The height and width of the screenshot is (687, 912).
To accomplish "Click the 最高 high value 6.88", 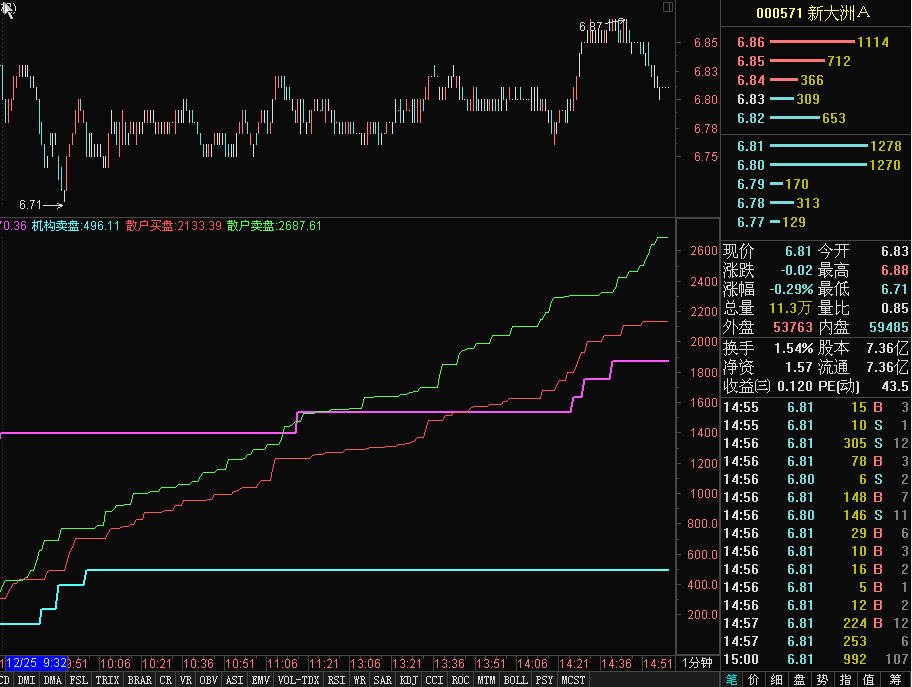I will coord(895,270).
